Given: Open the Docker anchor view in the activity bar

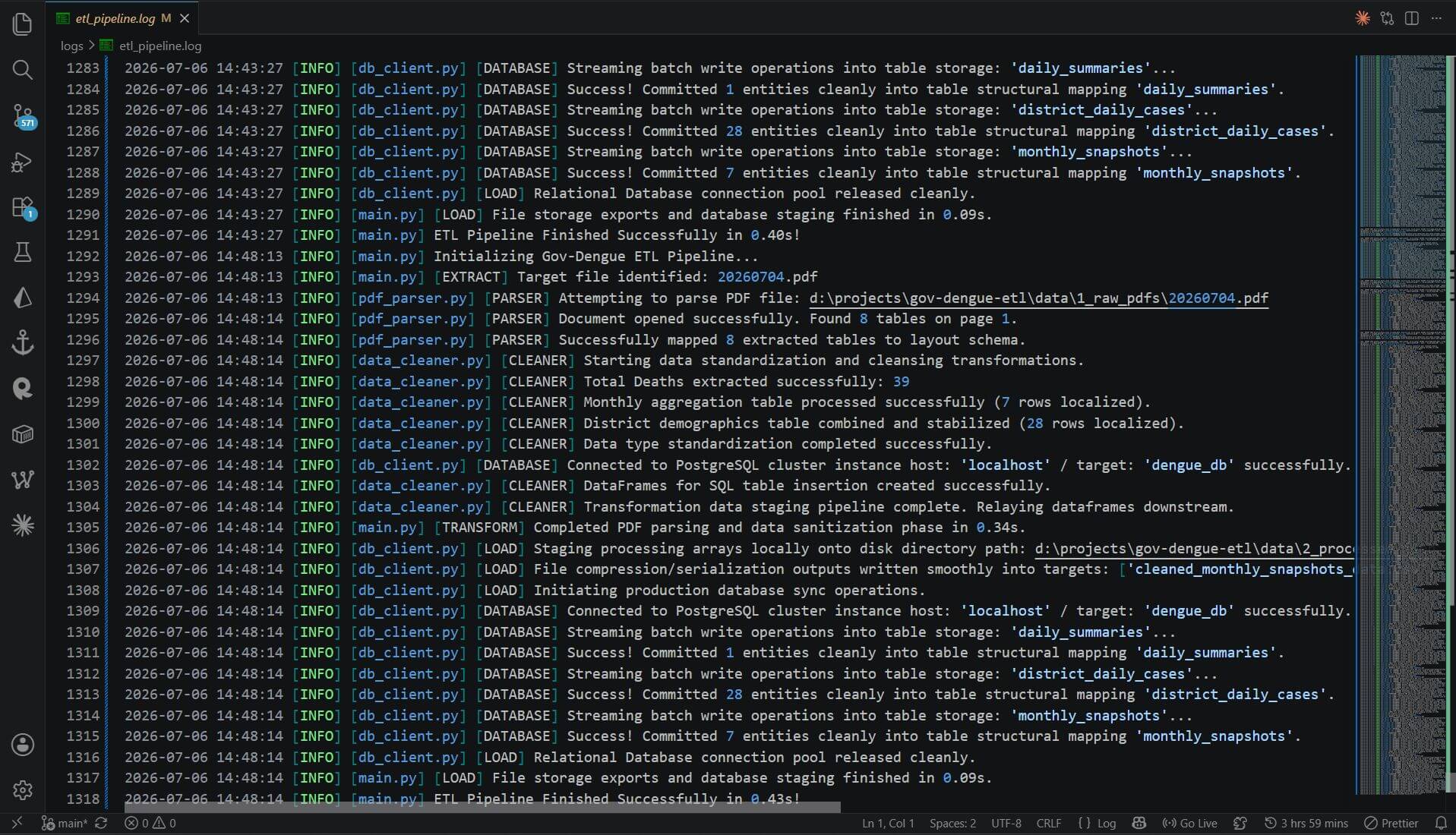Looking at the screenshot, I should pyautogui.click(x=23, y=343).
